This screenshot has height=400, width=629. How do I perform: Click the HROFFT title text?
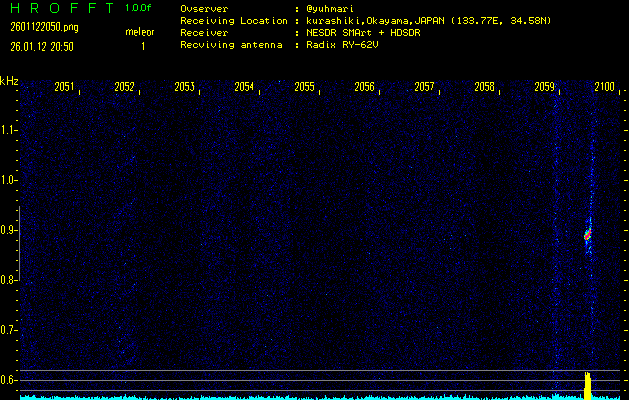click(x=59, y=8)
